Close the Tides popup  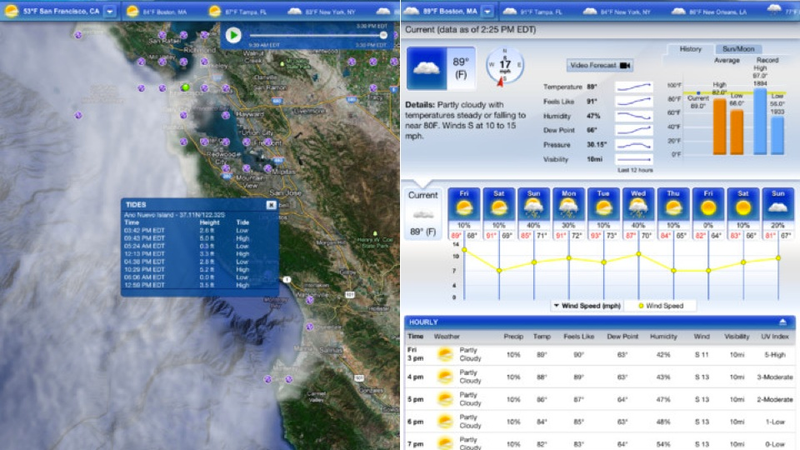point(271,205)
